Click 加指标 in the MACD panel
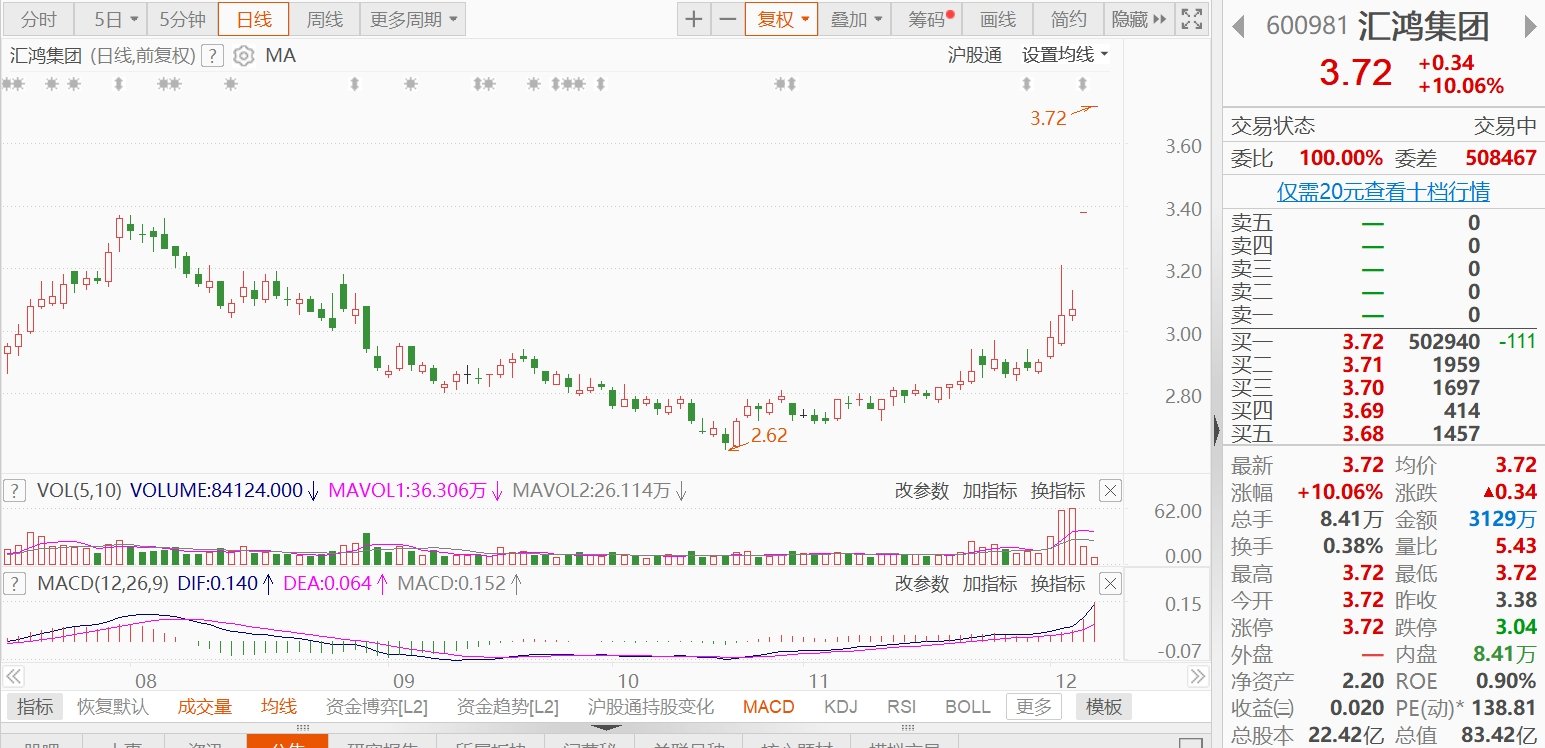Screen dimensions: 1545x748 [989, 583]
